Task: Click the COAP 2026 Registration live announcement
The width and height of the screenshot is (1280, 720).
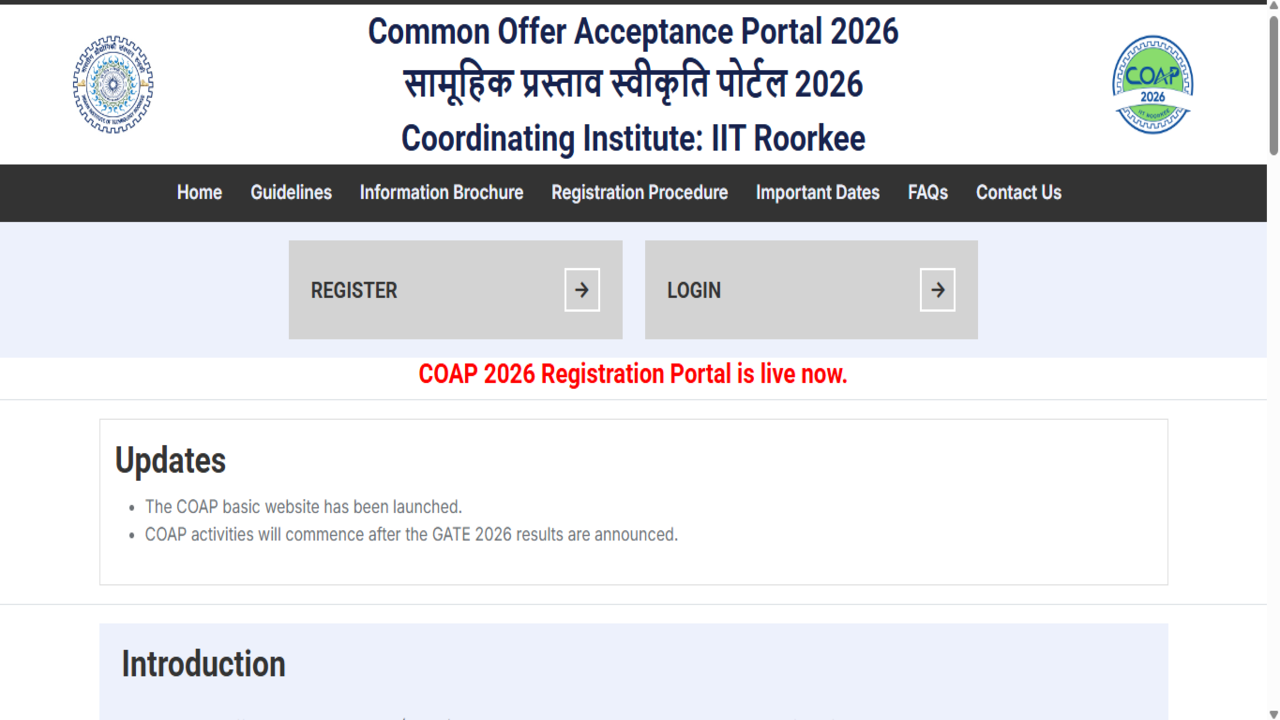Action: 633,374
